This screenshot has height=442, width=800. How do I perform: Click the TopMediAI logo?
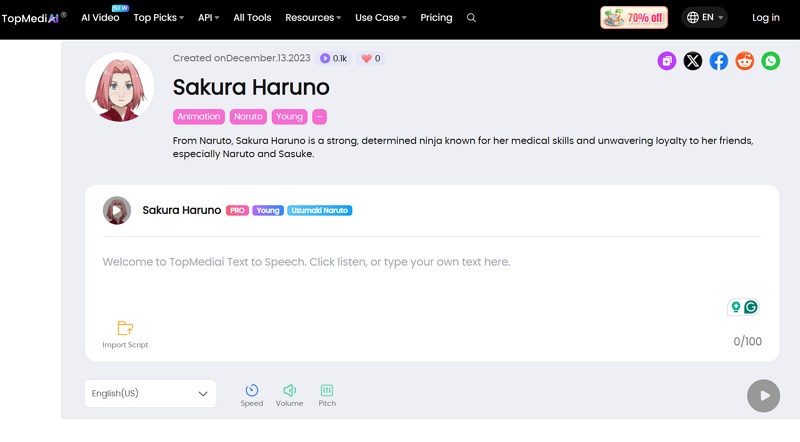click(34, 18)
